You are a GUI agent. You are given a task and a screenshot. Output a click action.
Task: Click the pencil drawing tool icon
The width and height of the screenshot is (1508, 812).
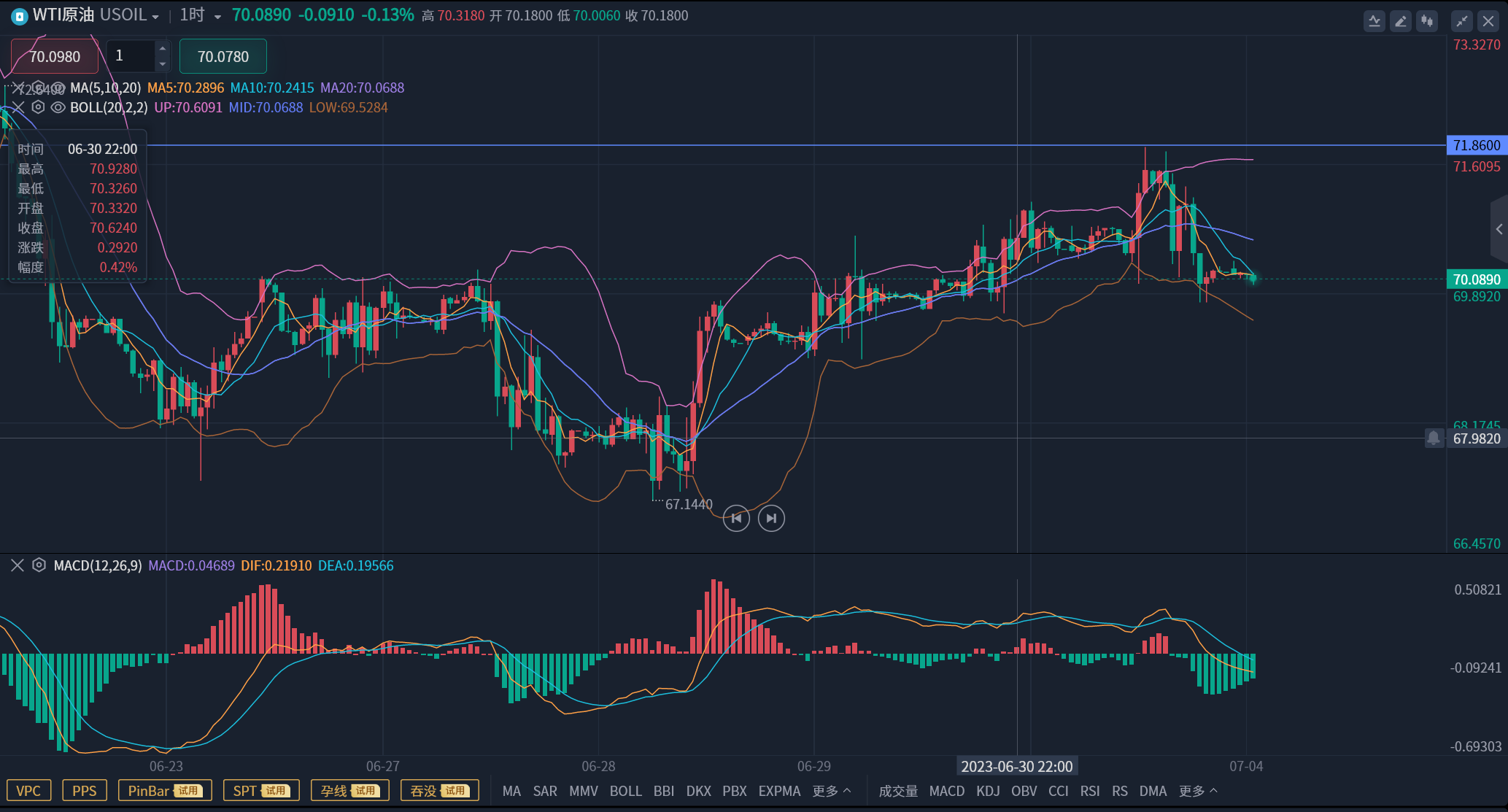click(1400, 21)
